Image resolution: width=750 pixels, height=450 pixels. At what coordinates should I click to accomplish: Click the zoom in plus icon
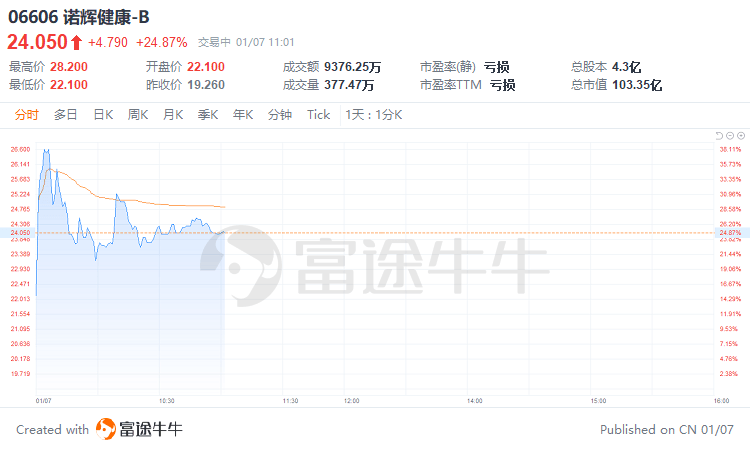[741, 136]
